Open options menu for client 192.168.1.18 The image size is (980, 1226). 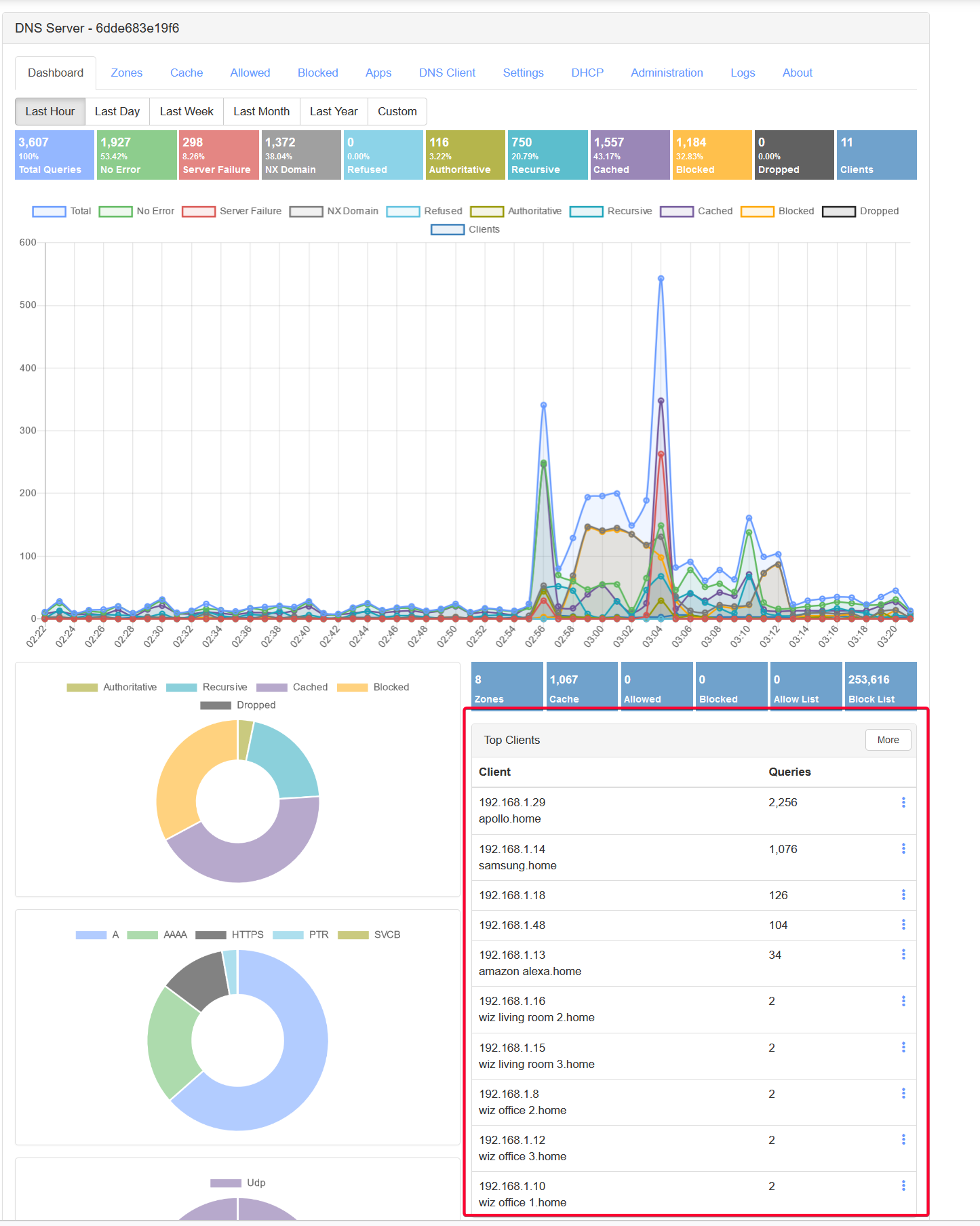tap(903, 894)
